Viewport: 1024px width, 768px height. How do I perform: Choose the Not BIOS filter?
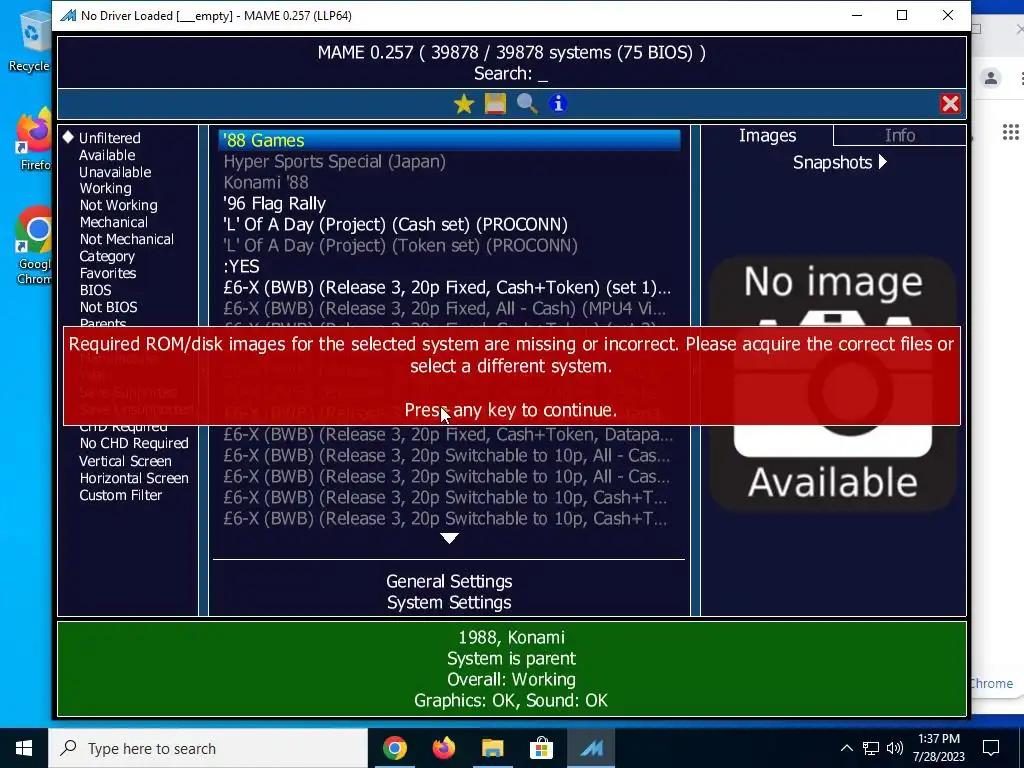coord(108,307)
